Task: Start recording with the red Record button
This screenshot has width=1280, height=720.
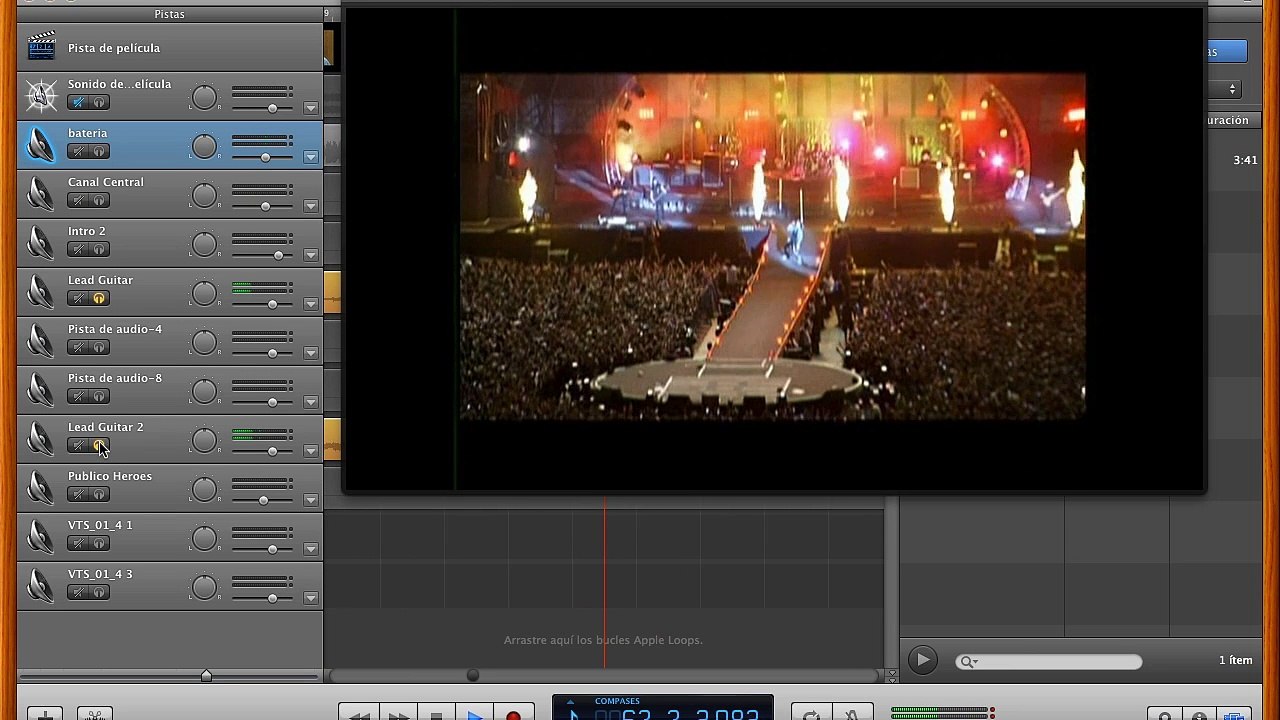Action: point(513,714)
